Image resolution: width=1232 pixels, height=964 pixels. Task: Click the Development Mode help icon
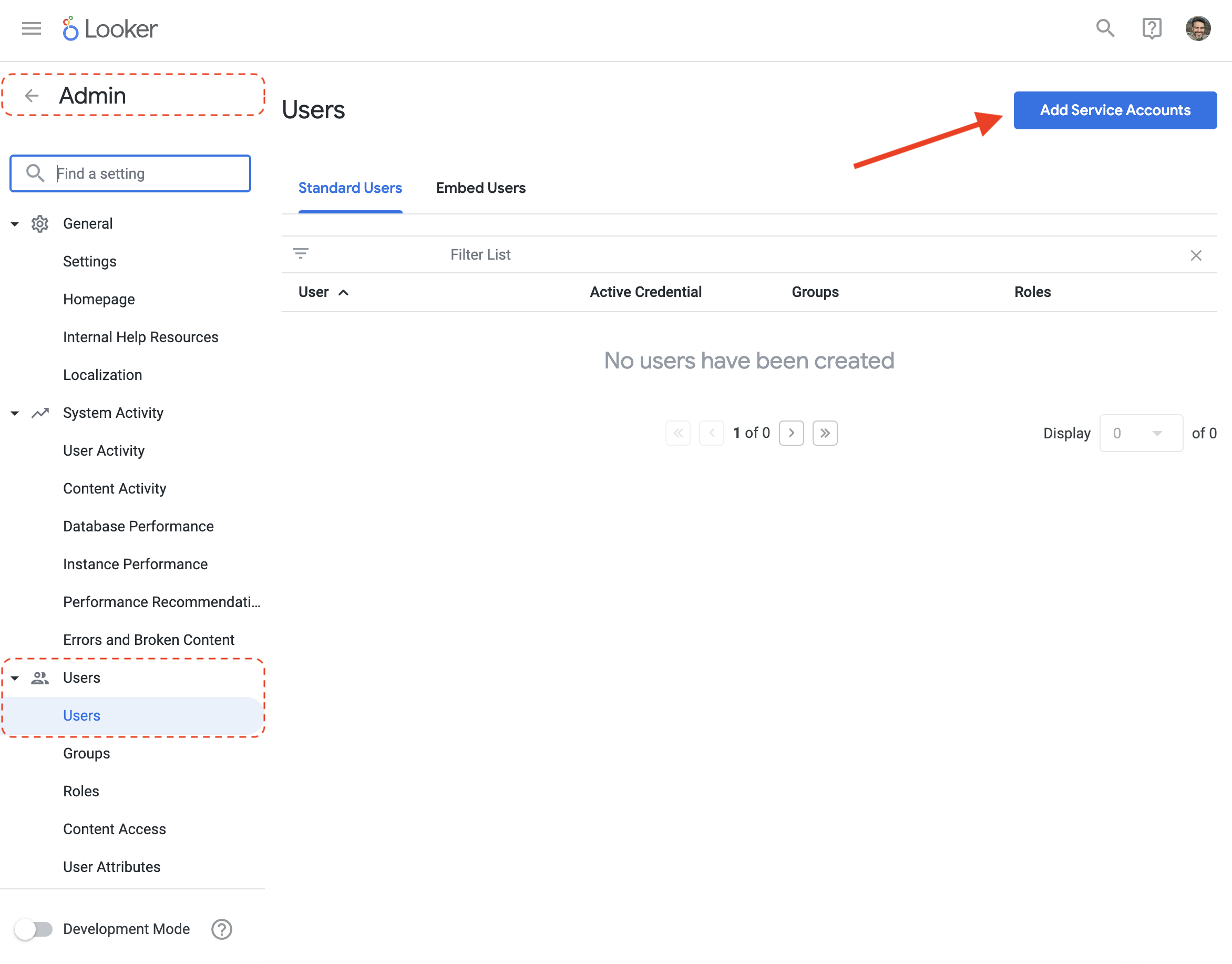click(221, 928)
